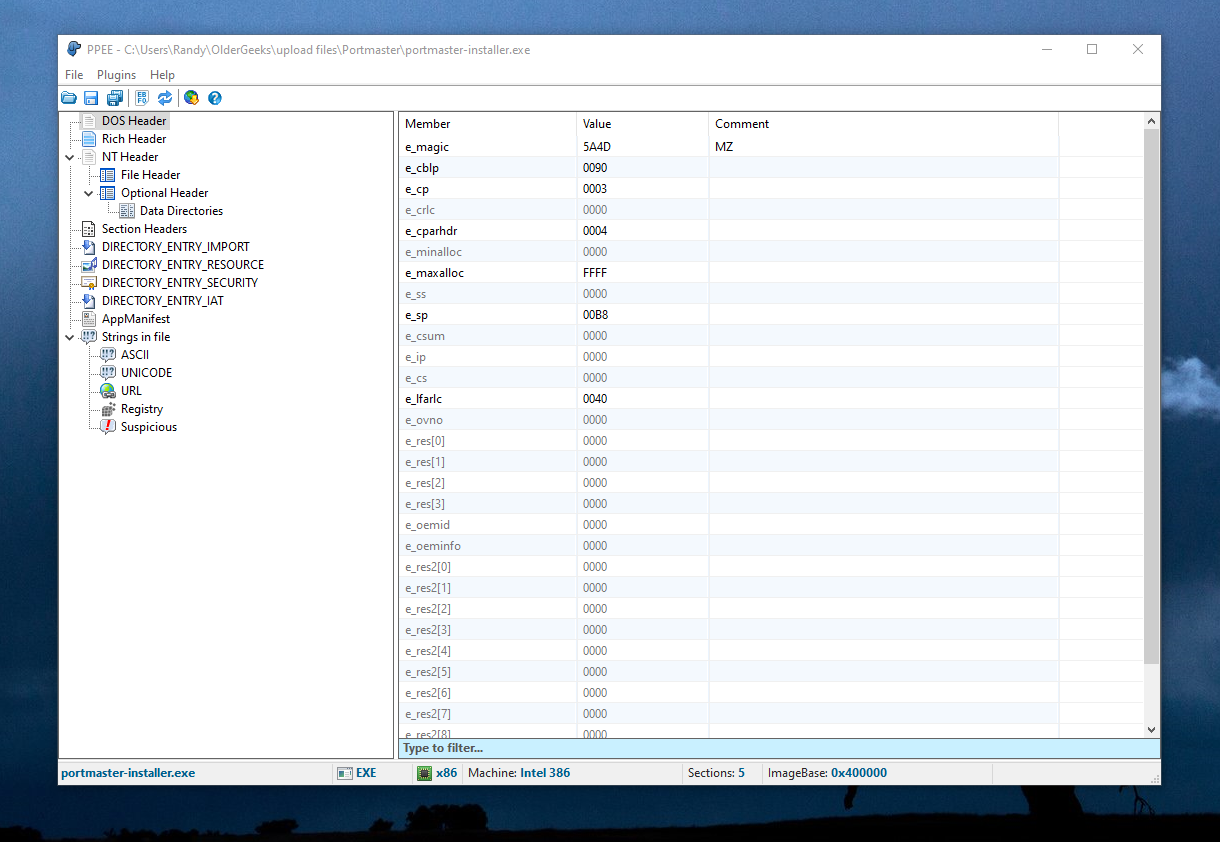Image resolution: width=1220 pixels, height=842 pixels.
Task: Click the blue question mark help icon
Action: [214, 98]
